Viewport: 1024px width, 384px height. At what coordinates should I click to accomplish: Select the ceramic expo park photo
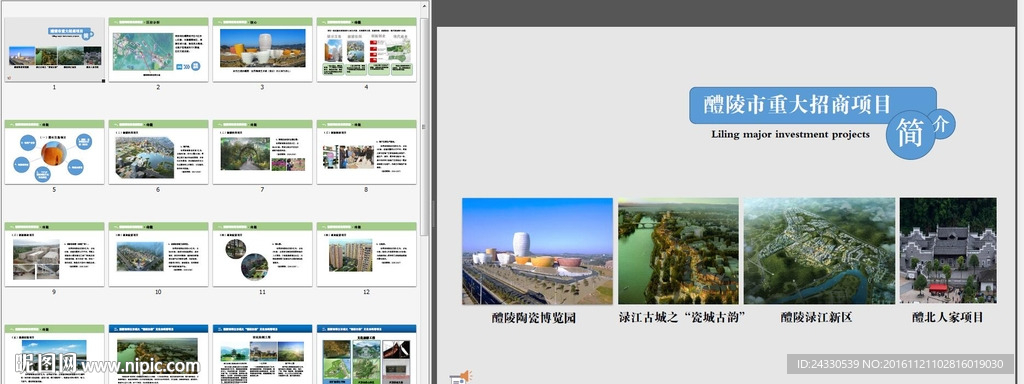[x=537, y=251]
